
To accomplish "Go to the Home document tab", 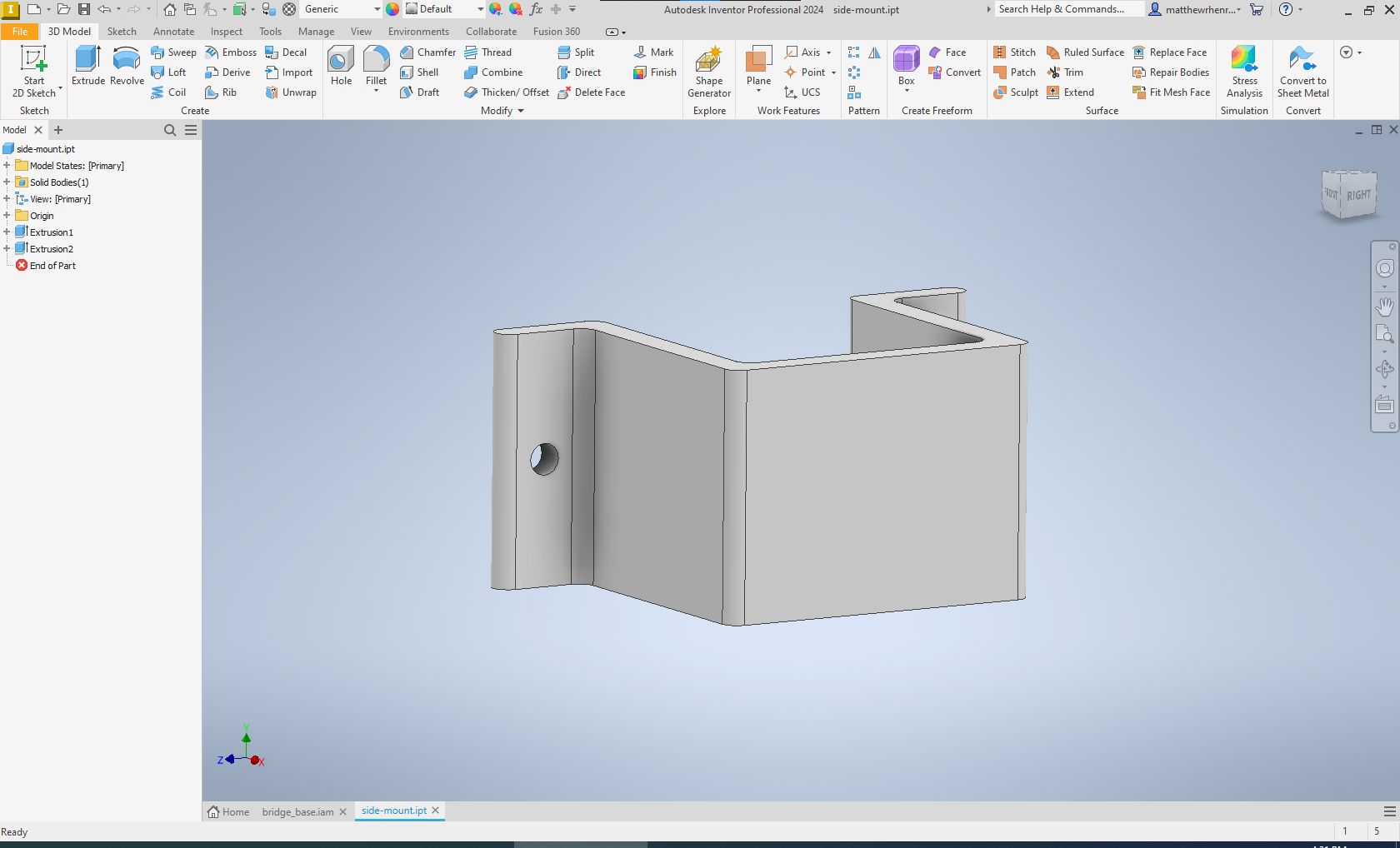I will tap(228, 812).
